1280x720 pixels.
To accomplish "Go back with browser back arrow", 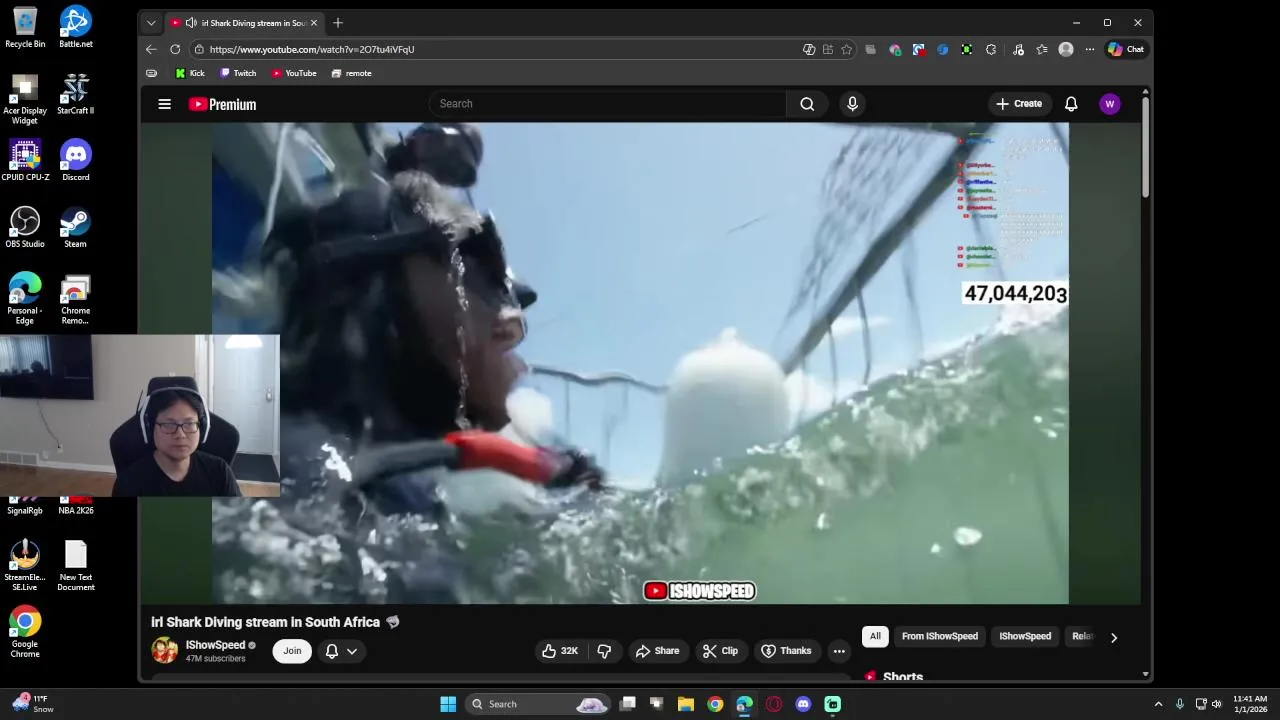I will point(151,49).
